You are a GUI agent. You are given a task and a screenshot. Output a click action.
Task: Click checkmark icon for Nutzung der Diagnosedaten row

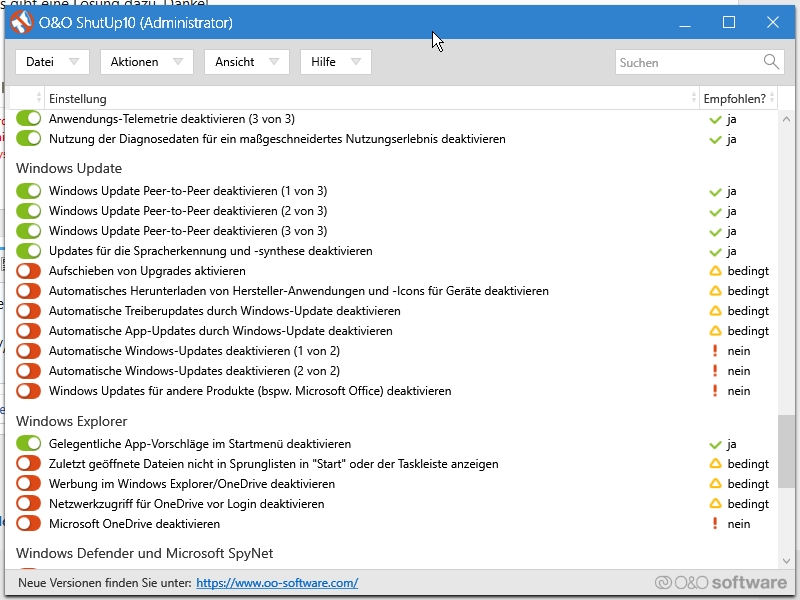click(715, 139)
